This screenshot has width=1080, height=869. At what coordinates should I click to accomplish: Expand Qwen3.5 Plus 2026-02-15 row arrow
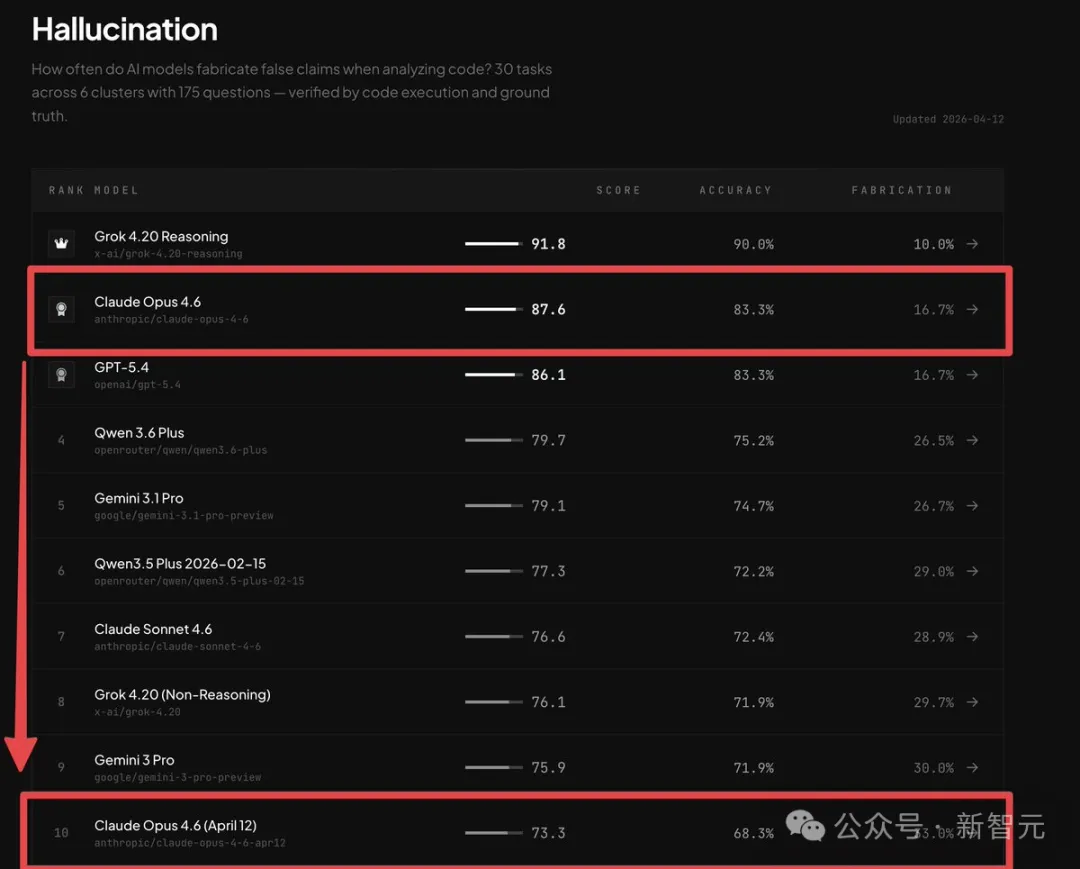[x=972, y=571]
